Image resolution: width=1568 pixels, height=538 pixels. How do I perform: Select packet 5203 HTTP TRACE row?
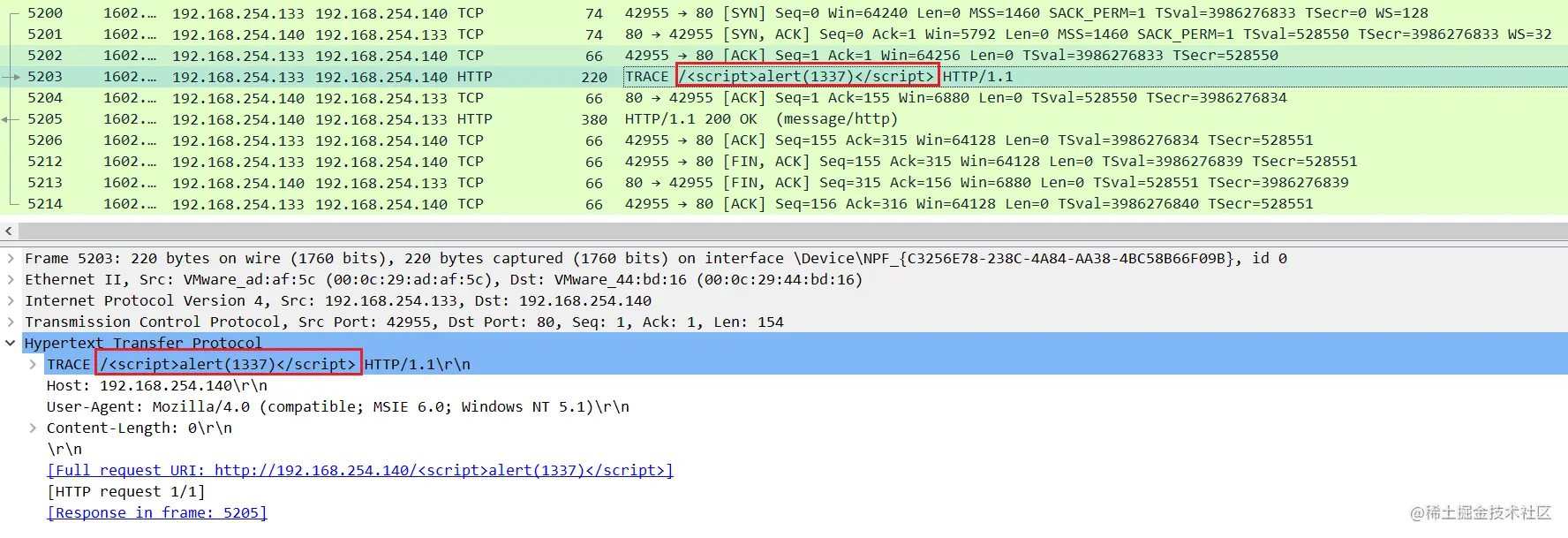coord(784,77)
